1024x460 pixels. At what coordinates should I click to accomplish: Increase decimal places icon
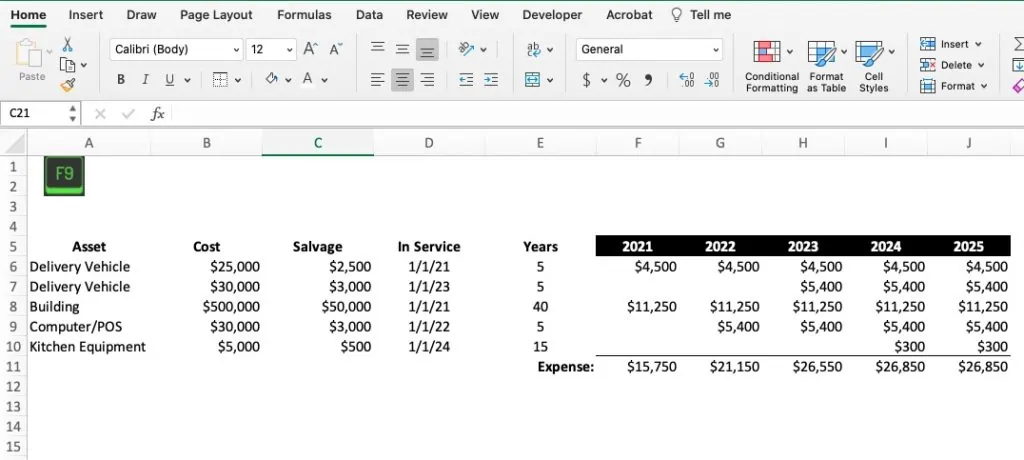(687, 80)
